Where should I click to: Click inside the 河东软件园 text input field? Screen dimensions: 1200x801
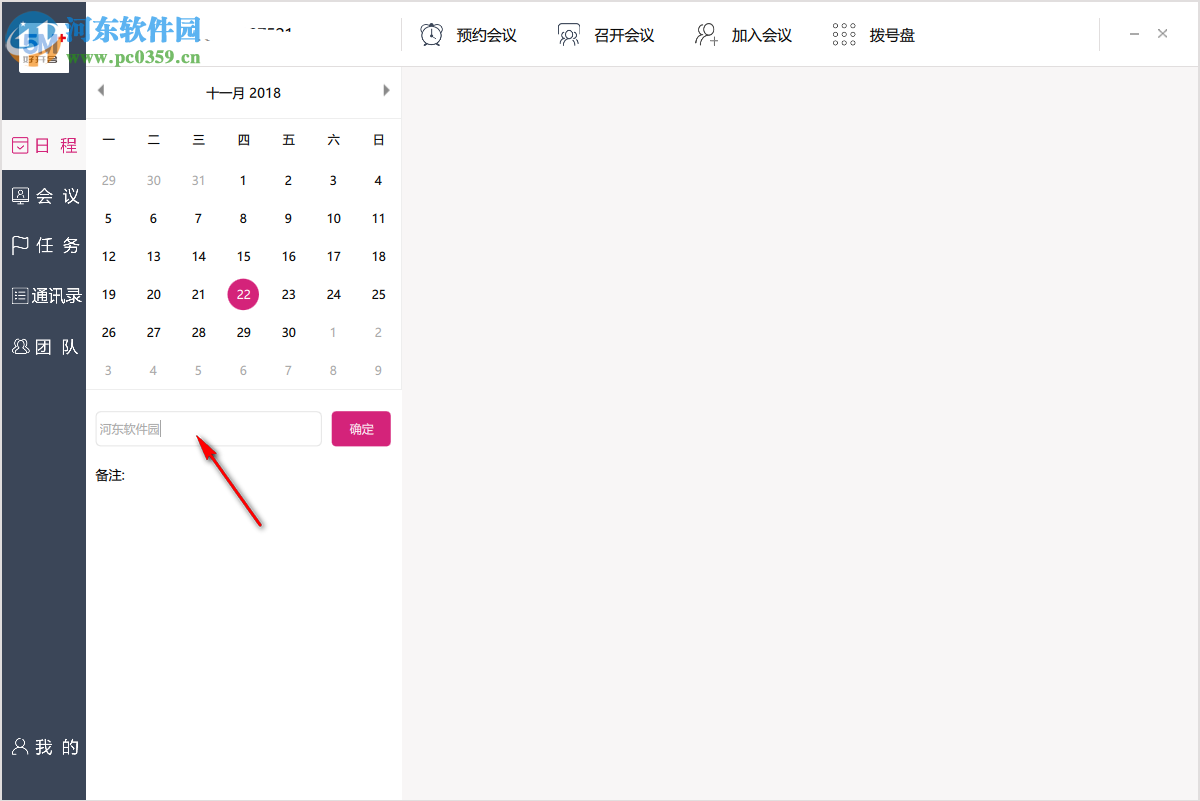pyautogui.click(x=208, y=428)
